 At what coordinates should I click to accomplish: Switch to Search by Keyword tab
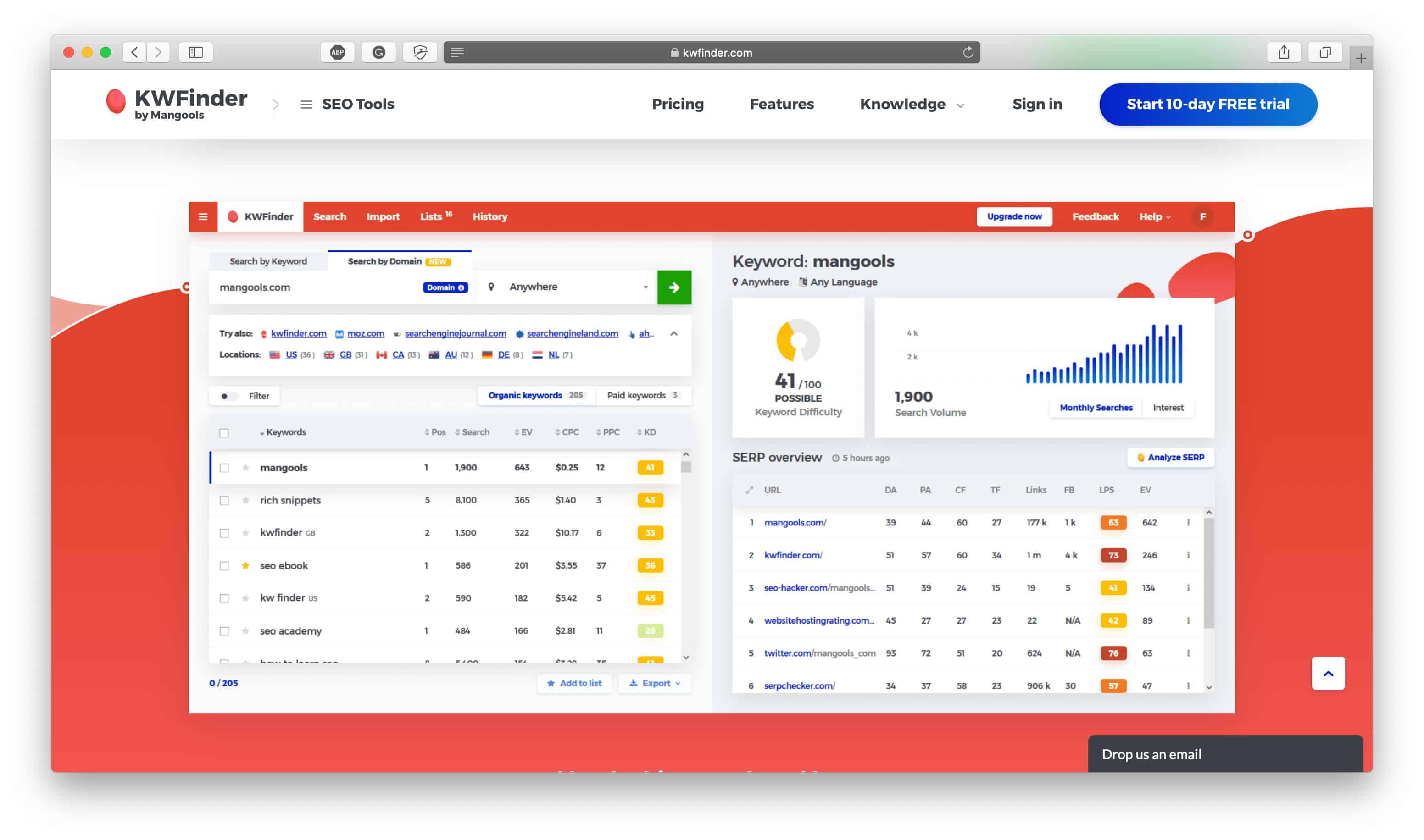pyautogui.click(x=268, y=261)
